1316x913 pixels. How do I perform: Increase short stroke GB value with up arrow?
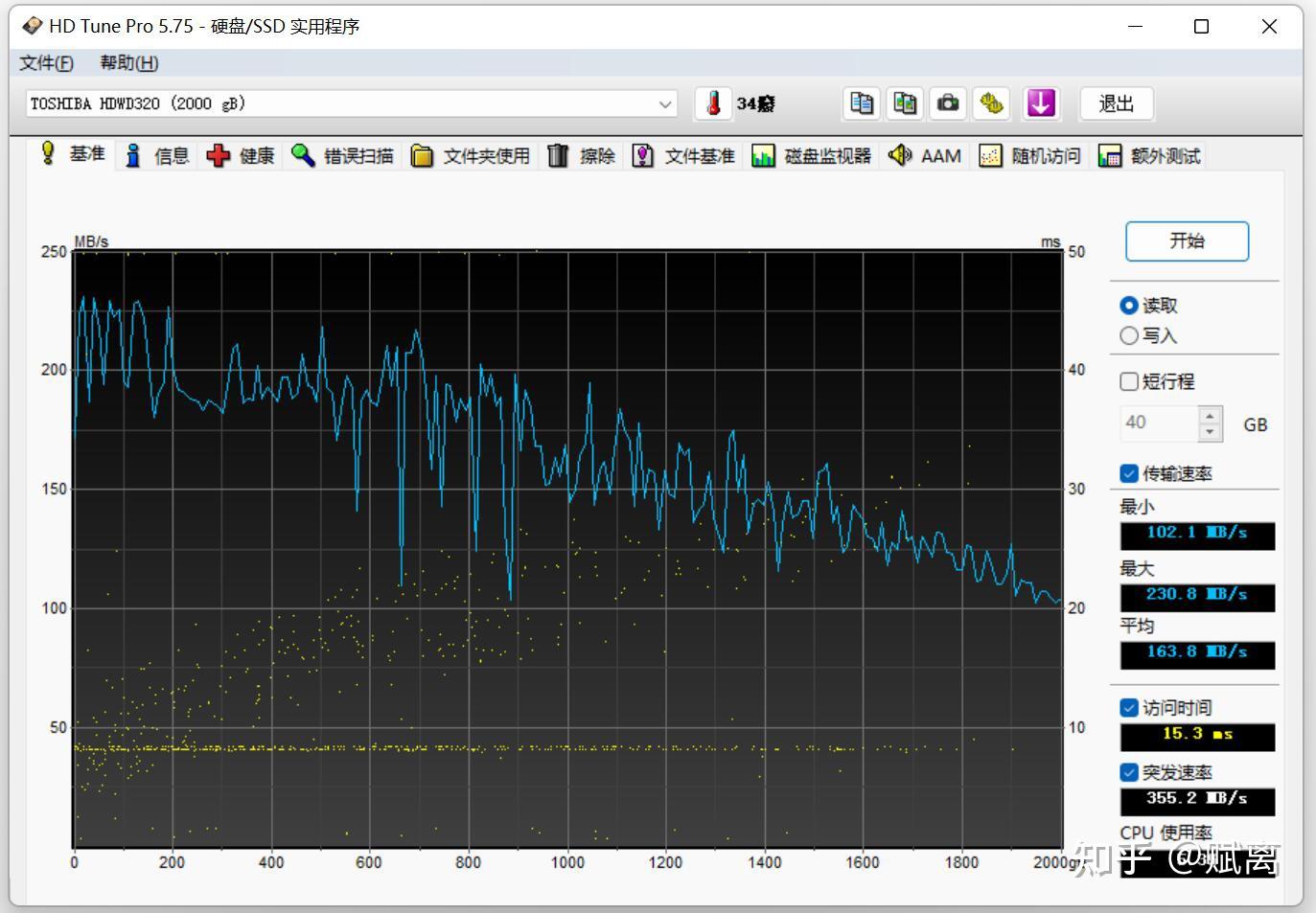1210,415
